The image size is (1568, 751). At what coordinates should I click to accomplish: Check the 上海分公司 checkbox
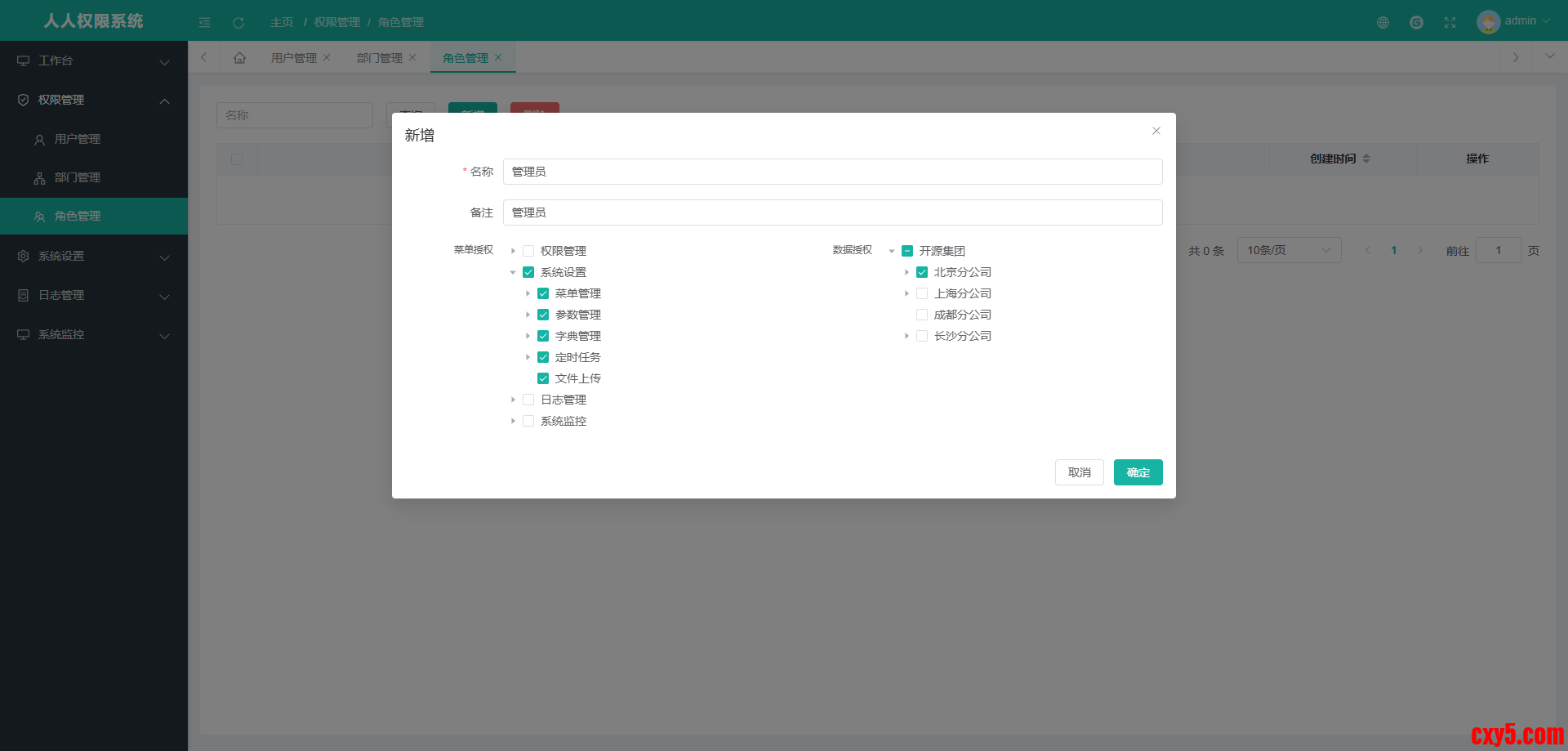click(x=922, y=293)
